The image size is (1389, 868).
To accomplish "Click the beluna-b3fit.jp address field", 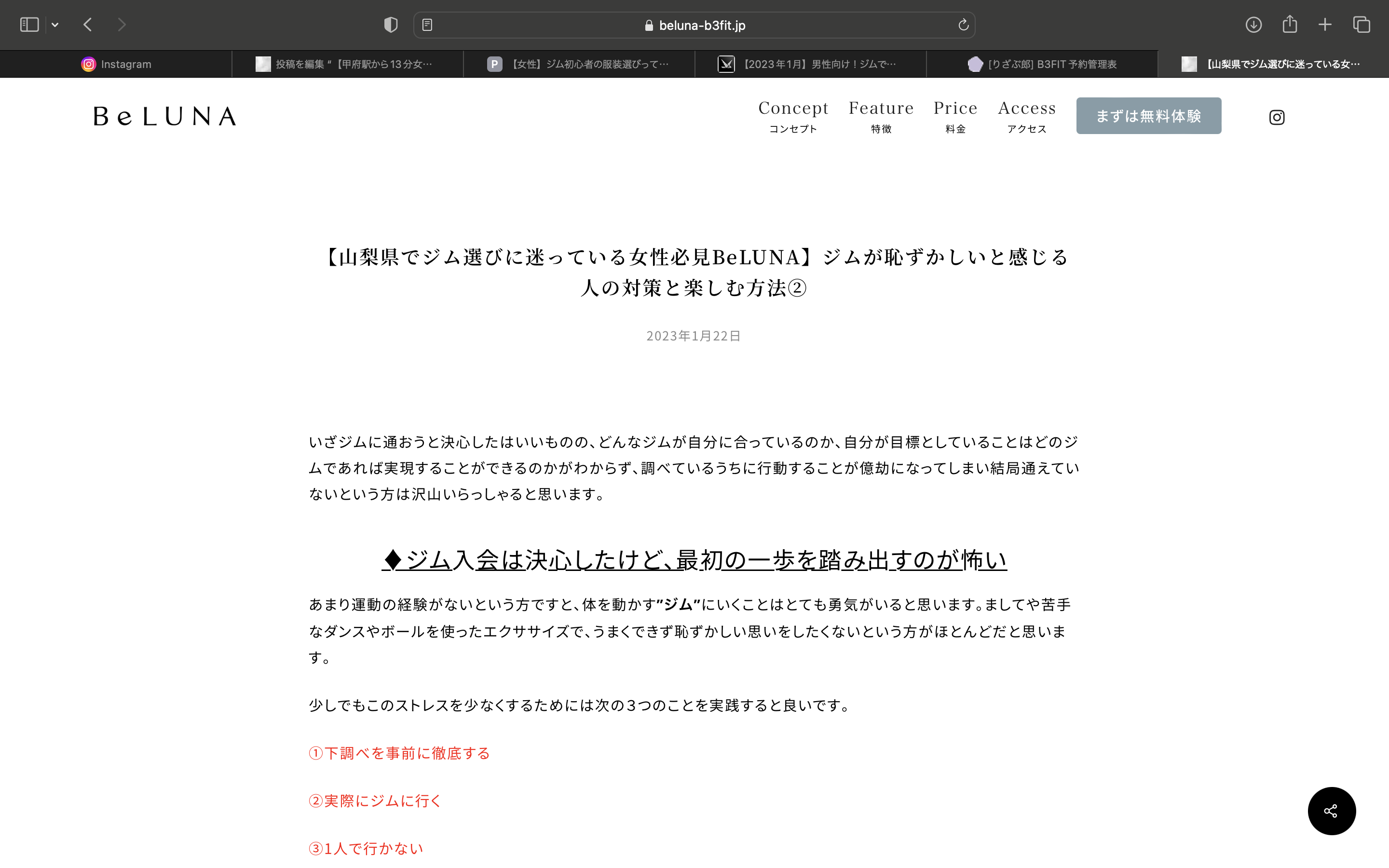I will click(694, 25).
